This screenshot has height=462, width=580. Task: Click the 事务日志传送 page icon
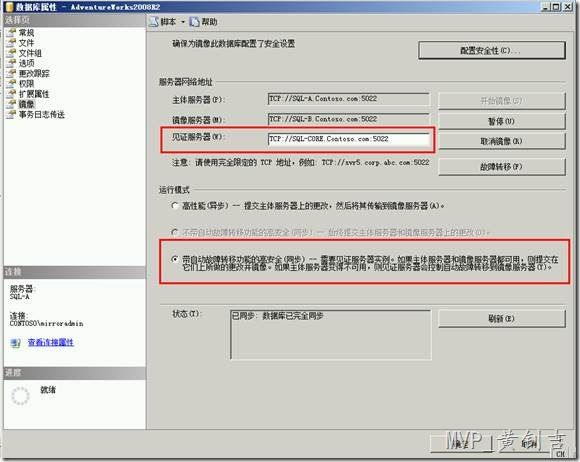pyautogui.click(x=11, y=115)
